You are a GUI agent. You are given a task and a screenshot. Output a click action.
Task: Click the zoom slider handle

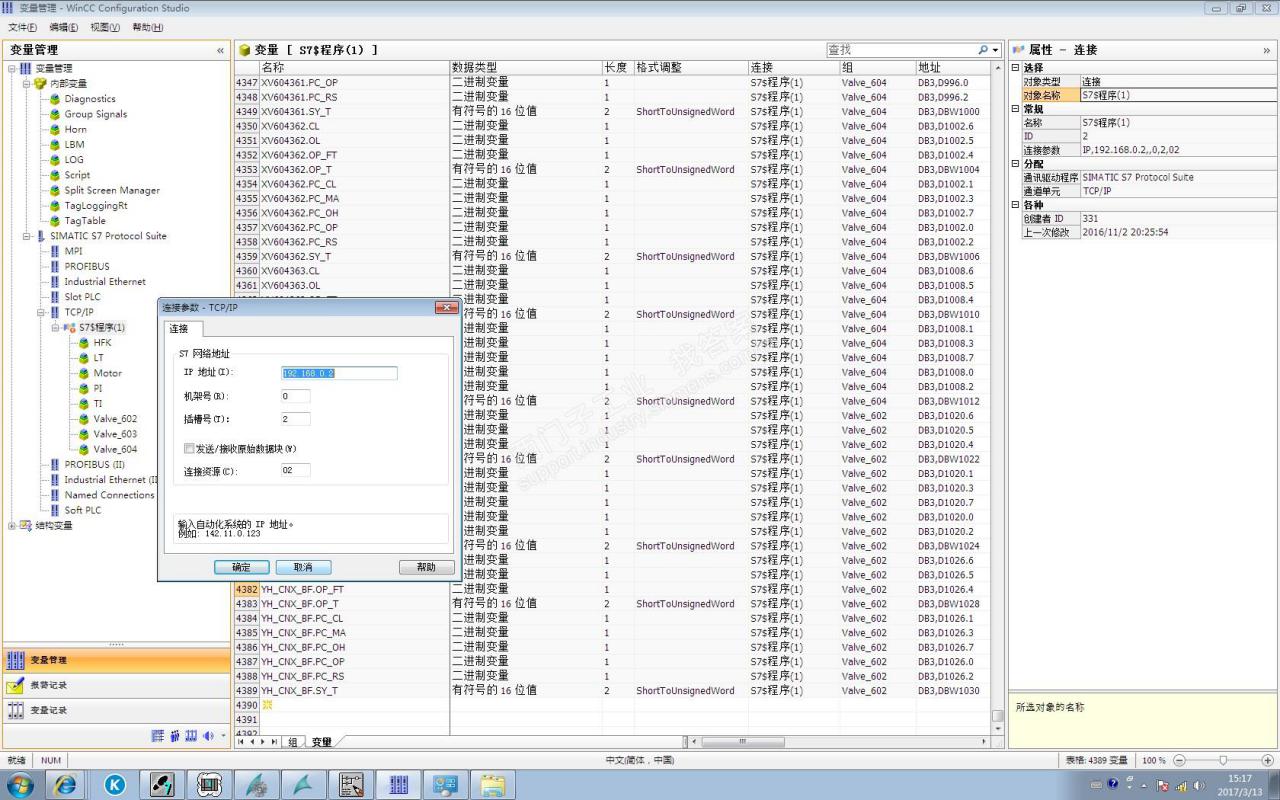pyautogui.click(x=1223, y=761)
